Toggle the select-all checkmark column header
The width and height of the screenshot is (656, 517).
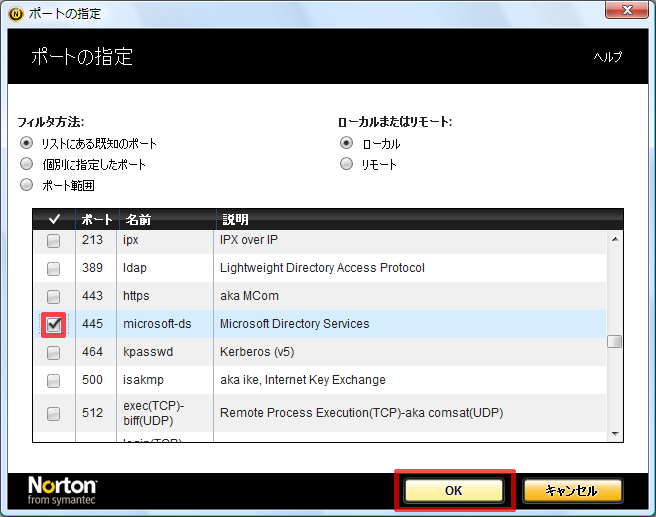pos(54,219)
